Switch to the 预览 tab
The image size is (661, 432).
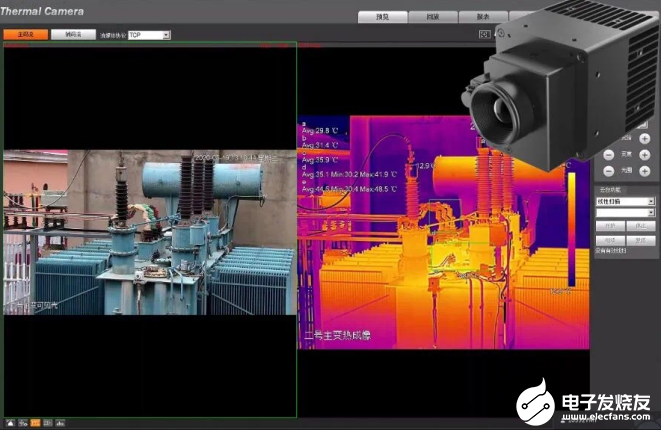click(x=384, y=18)
